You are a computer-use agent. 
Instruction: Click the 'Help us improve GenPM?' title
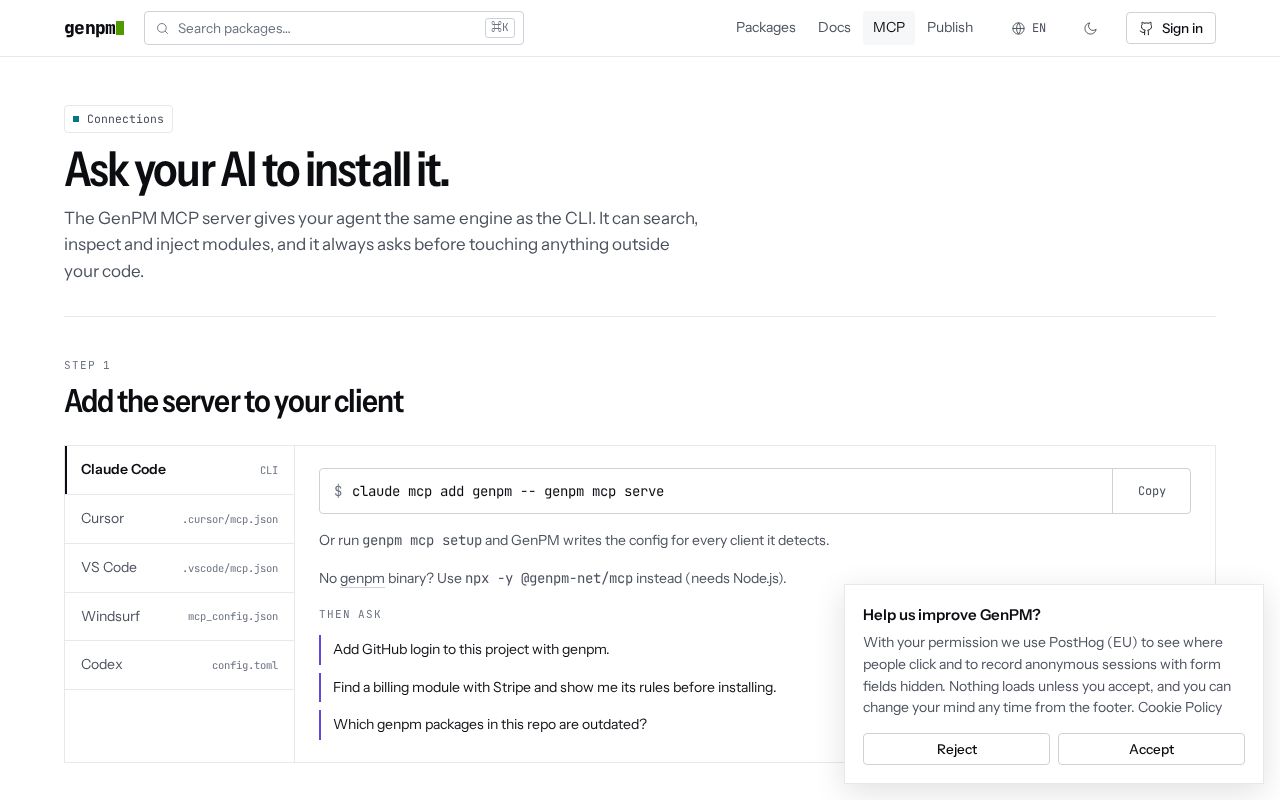click(951, 615)
